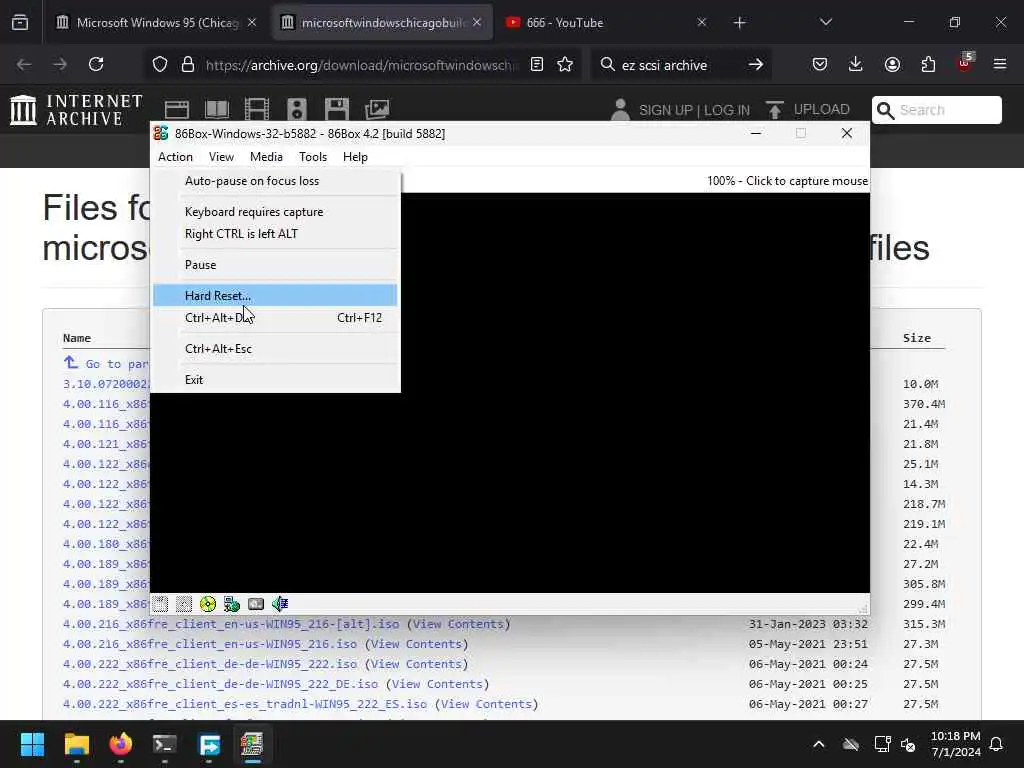Switch to Microsoft Windows 95 (Chicago) tab
Screen dimensions: 1024x768
tap(157, 23)
